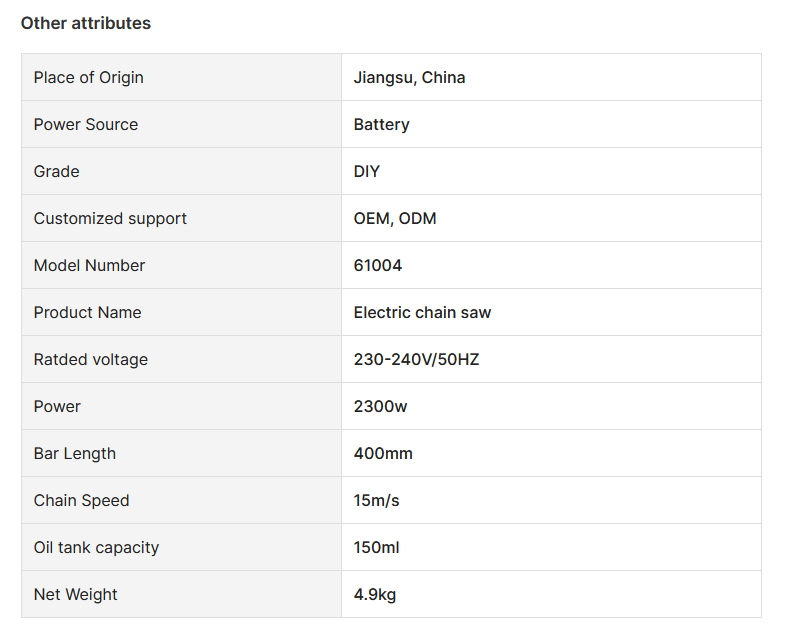Image resolution: width=792 pixels, height=635 pixels.
Task: Select the 'Place of Origin' label cell
Action: click(89, 77)
